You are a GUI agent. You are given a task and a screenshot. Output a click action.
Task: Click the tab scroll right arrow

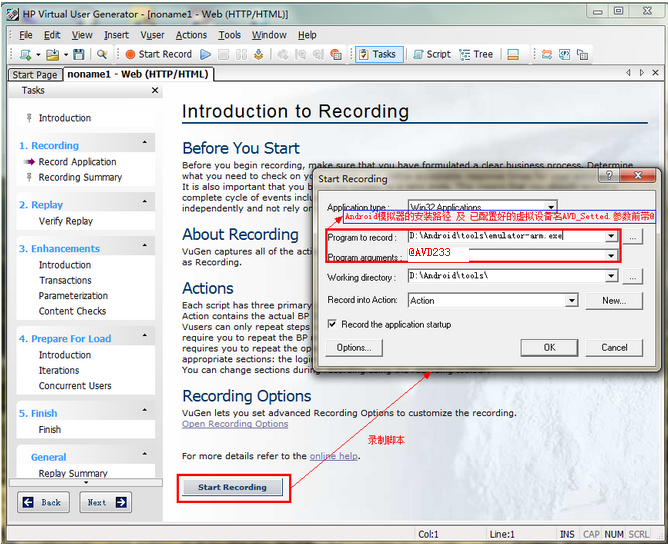point(642,73)
